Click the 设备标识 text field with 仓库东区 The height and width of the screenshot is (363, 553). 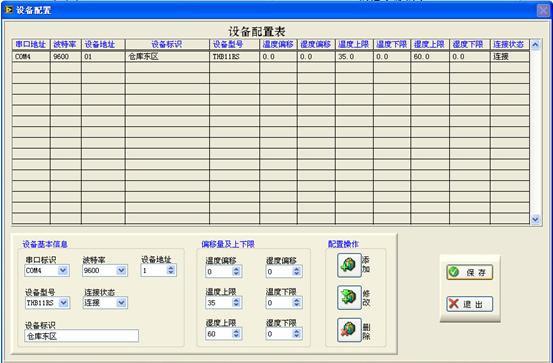pyautogui.click(x=81, y=336)
